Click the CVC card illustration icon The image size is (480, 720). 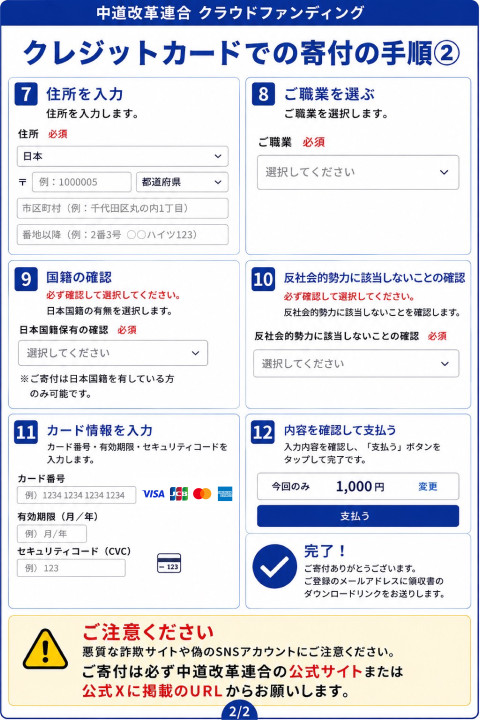tap(169, 563)
